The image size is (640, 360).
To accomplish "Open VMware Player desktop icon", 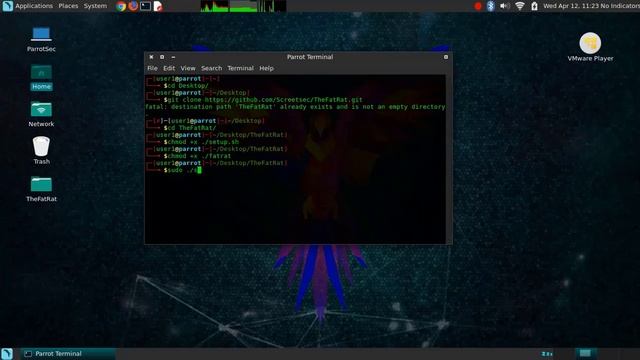I will (x=590, y=47).
